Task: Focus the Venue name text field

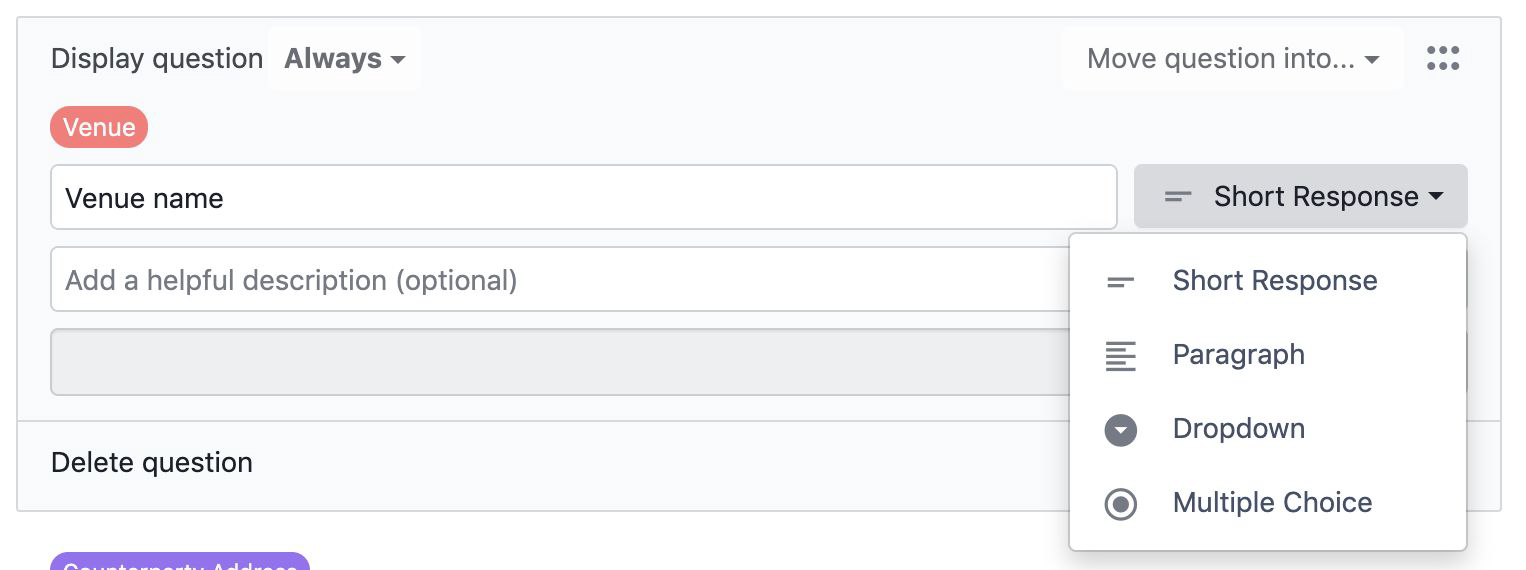Action: [584, 197]
